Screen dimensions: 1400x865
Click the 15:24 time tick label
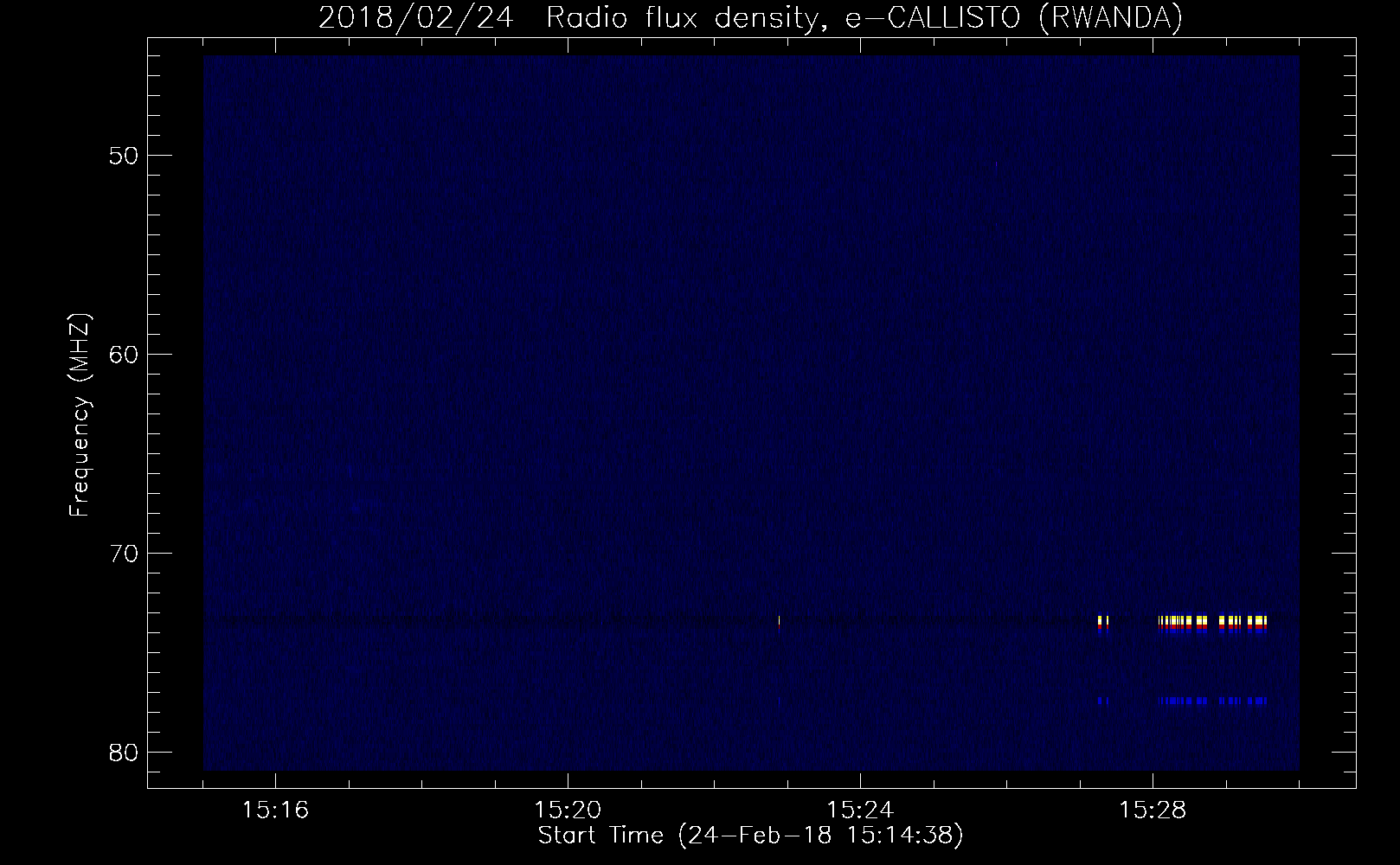(861, 811)
